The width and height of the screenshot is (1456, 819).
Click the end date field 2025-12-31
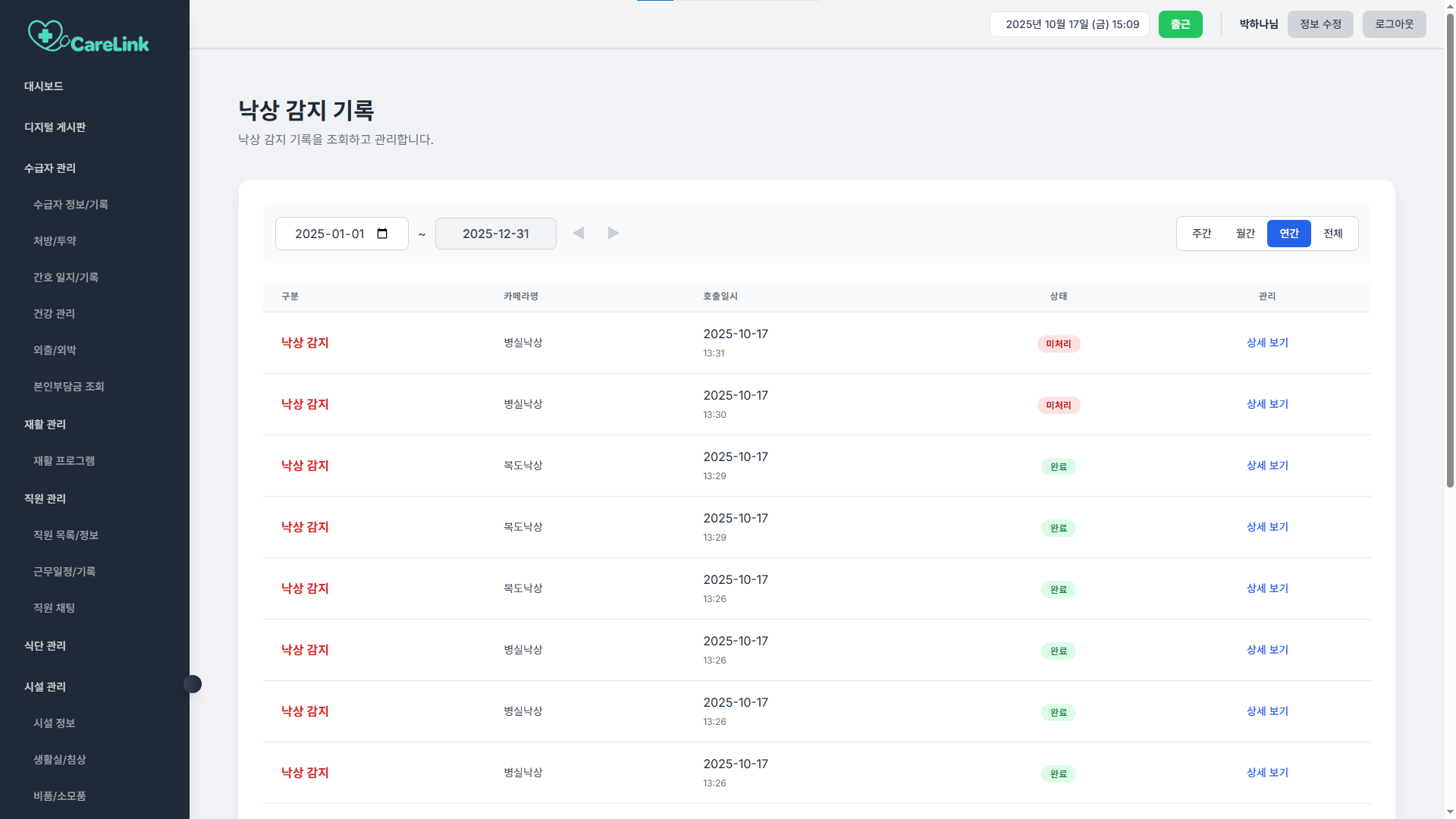point(496,234)
